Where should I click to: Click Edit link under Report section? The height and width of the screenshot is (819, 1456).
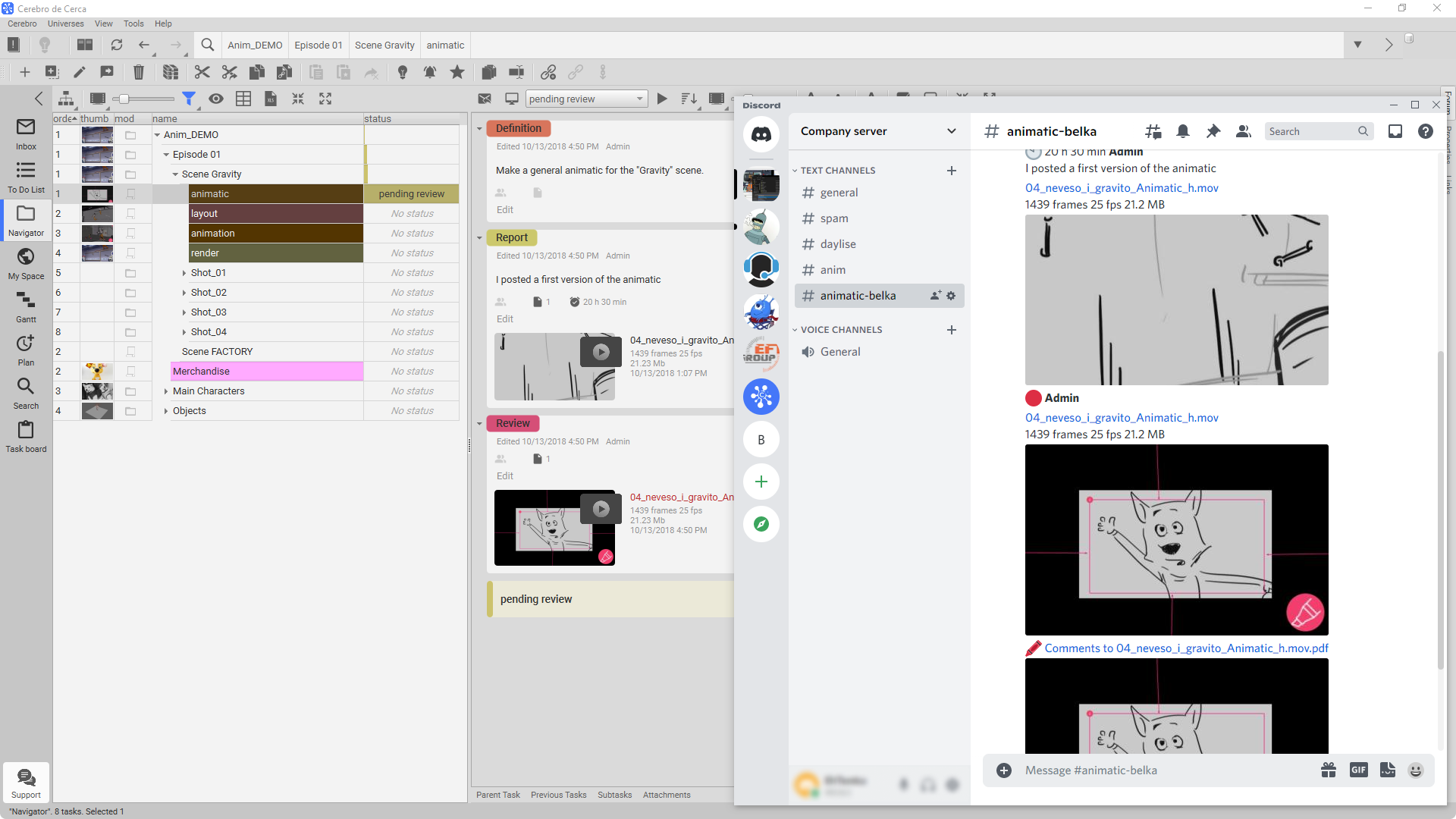[x=504, y=318]
